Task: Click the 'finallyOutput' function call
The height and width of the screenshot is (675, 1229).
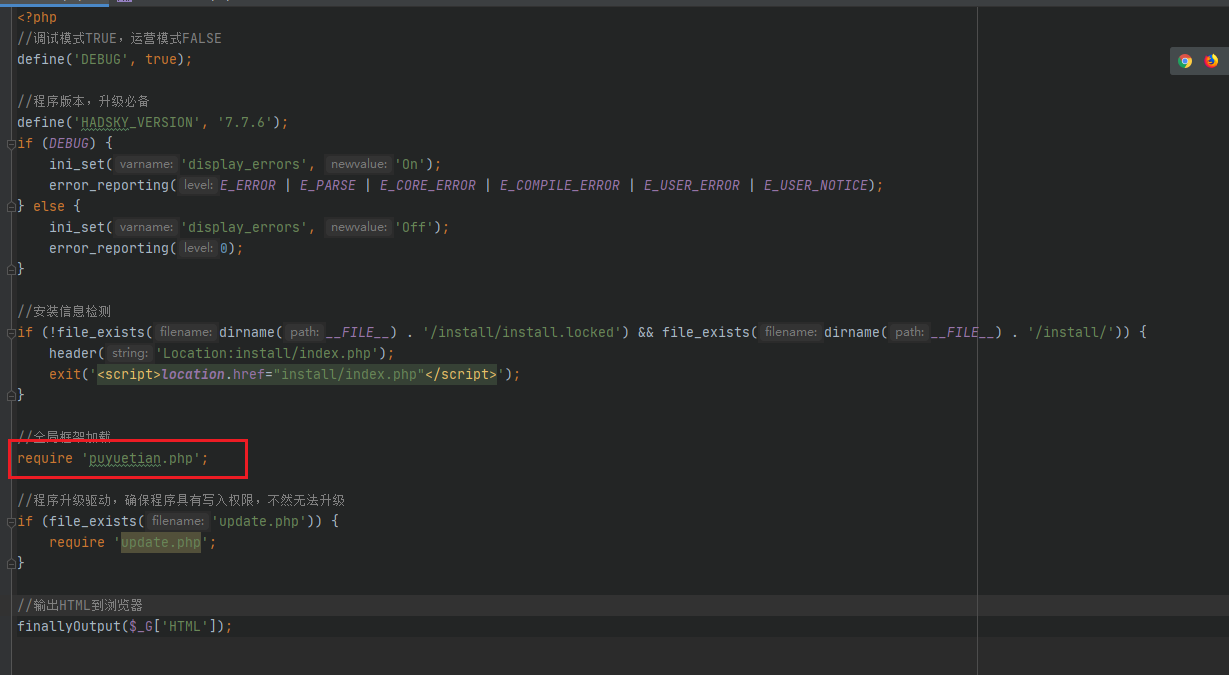Action: [x=69, y=626]
